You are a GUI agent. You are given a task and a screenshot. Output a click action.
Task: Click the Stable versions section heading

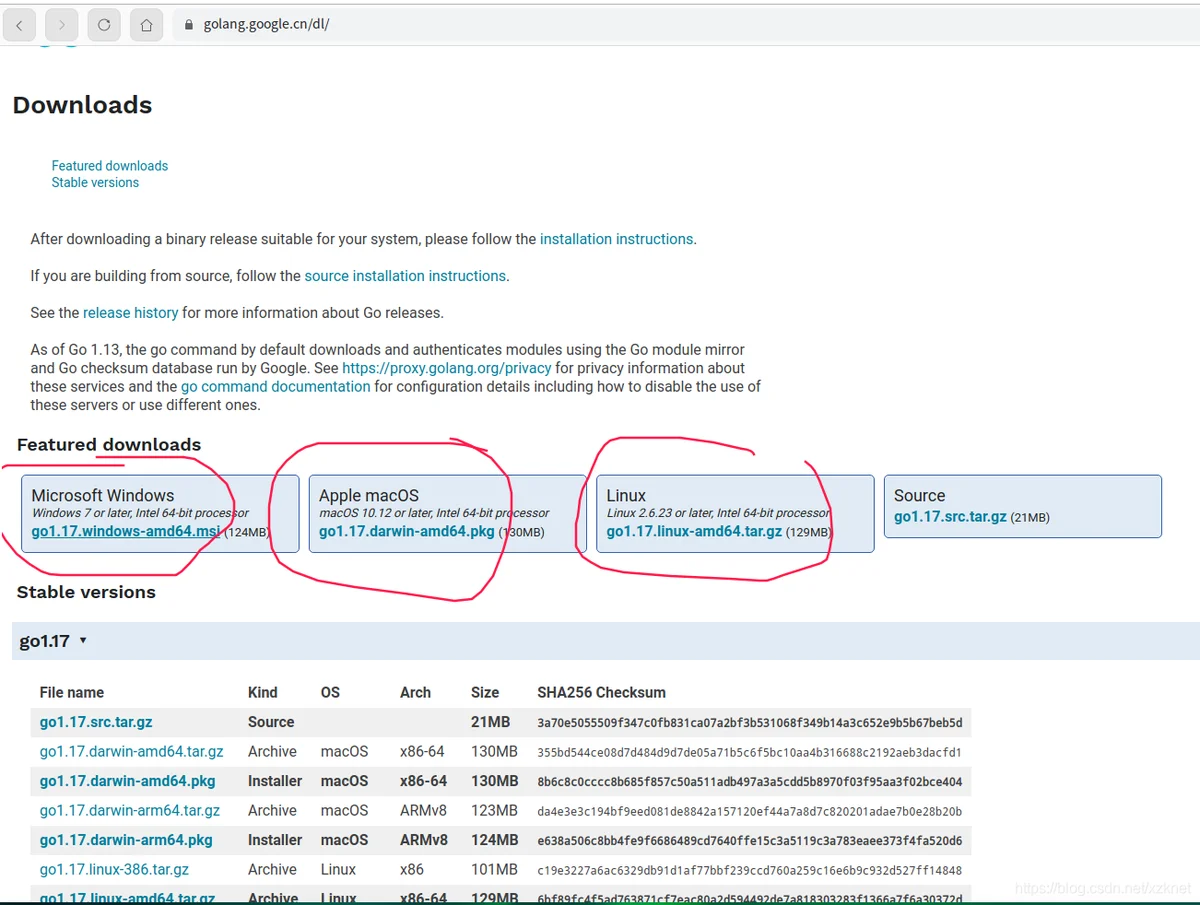coord(86,592)
